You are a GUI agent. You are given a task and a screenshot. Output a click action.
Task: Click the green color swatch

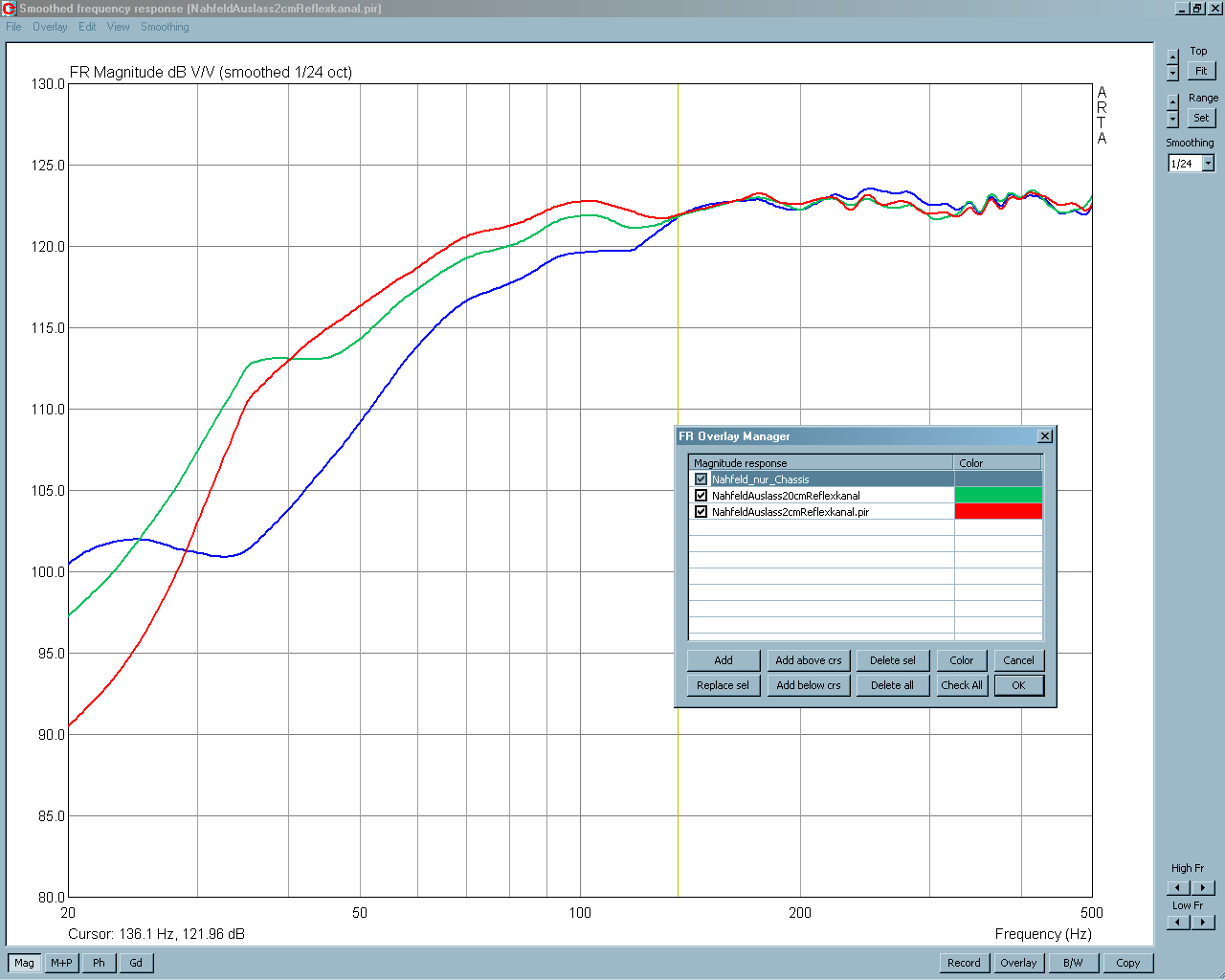click(x=998, y=496)
